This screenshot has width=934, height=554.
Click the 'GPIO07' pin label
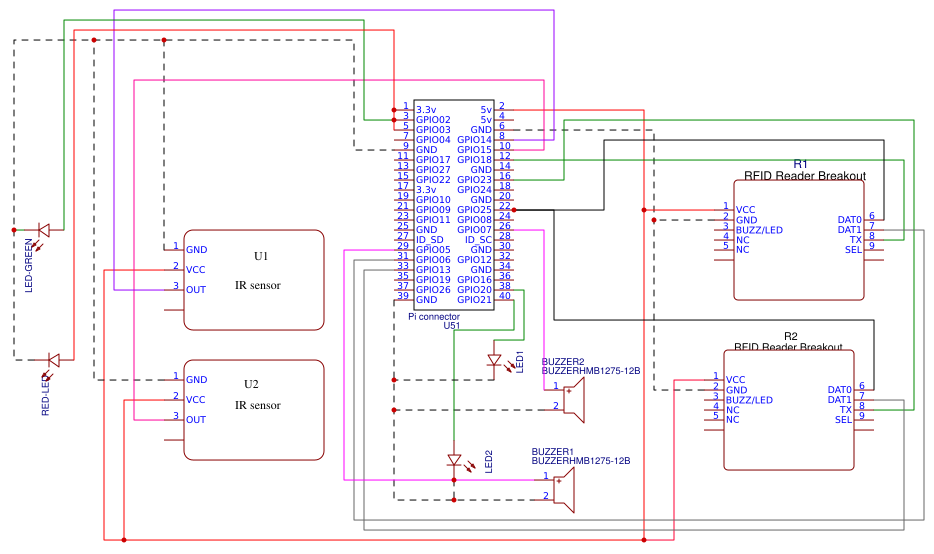point(474,230)
